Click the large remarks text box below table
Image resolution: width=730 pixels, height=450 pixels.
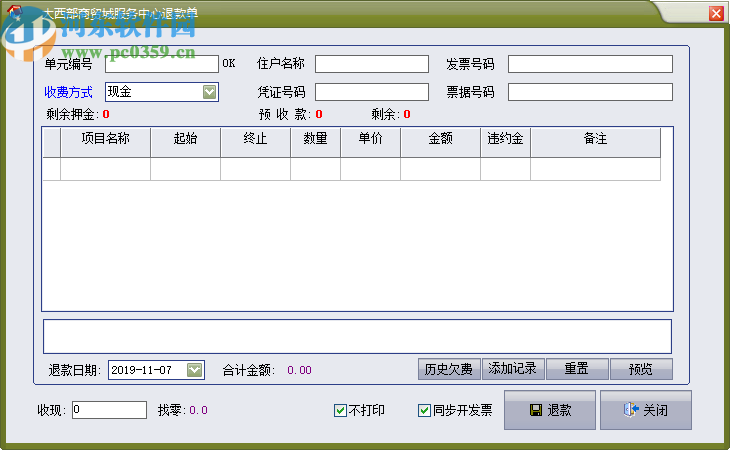pos(357,336)
